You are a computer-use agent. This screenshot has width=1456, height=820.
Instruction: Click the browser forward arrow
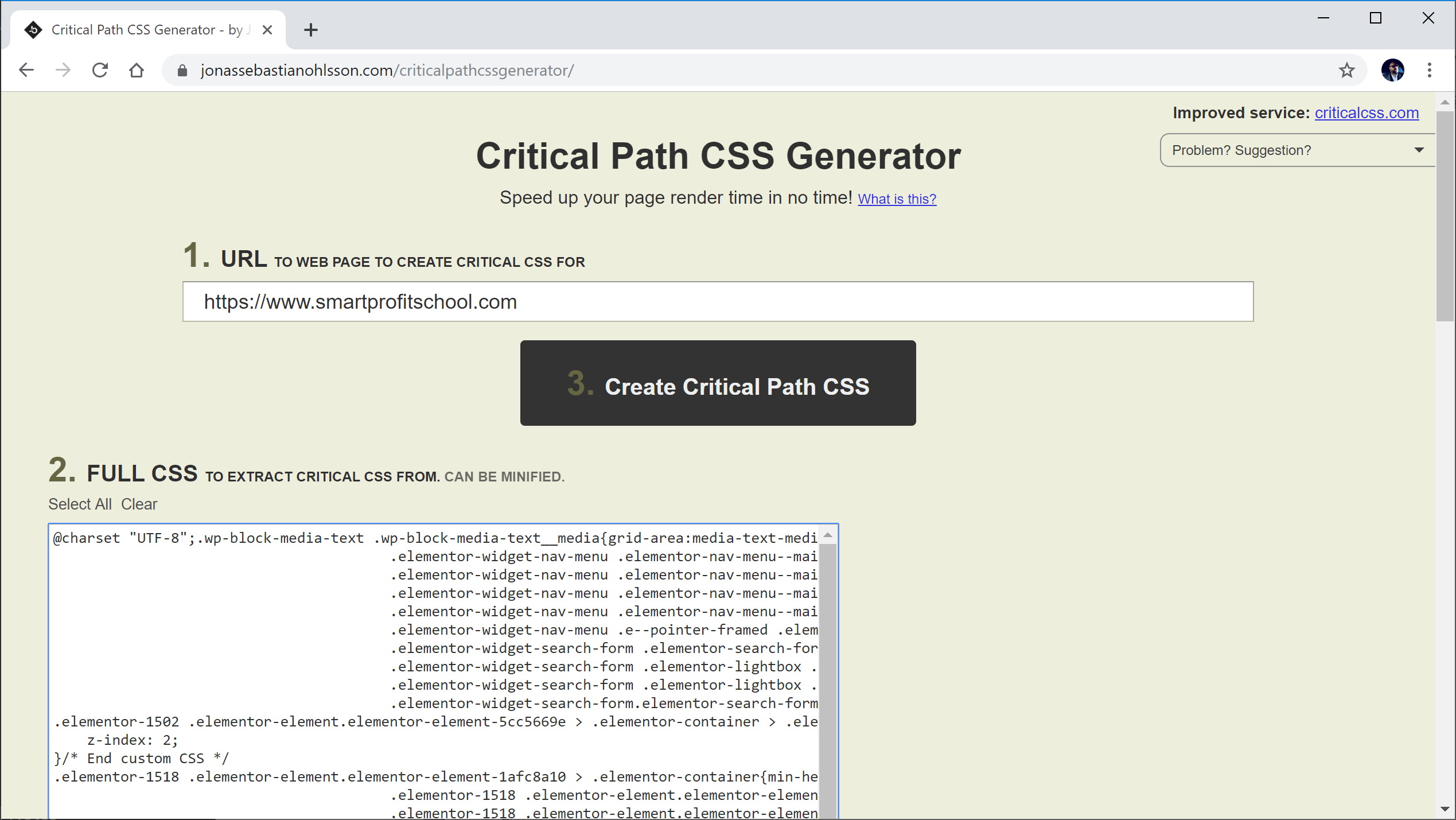coord(63,70)
